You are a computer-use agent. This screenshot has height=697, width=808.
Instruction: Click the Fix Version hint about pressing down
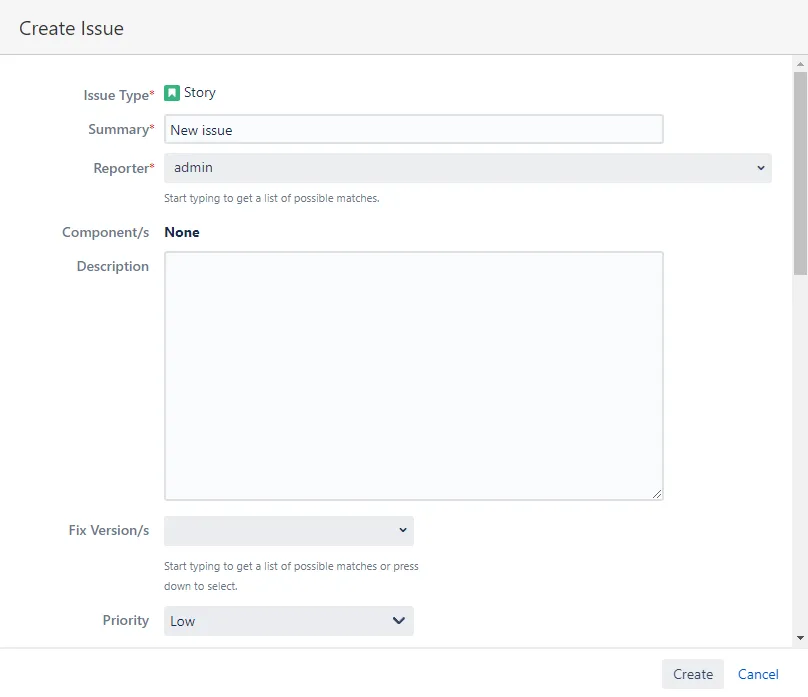pyautogui.click(x=291, y=576)
